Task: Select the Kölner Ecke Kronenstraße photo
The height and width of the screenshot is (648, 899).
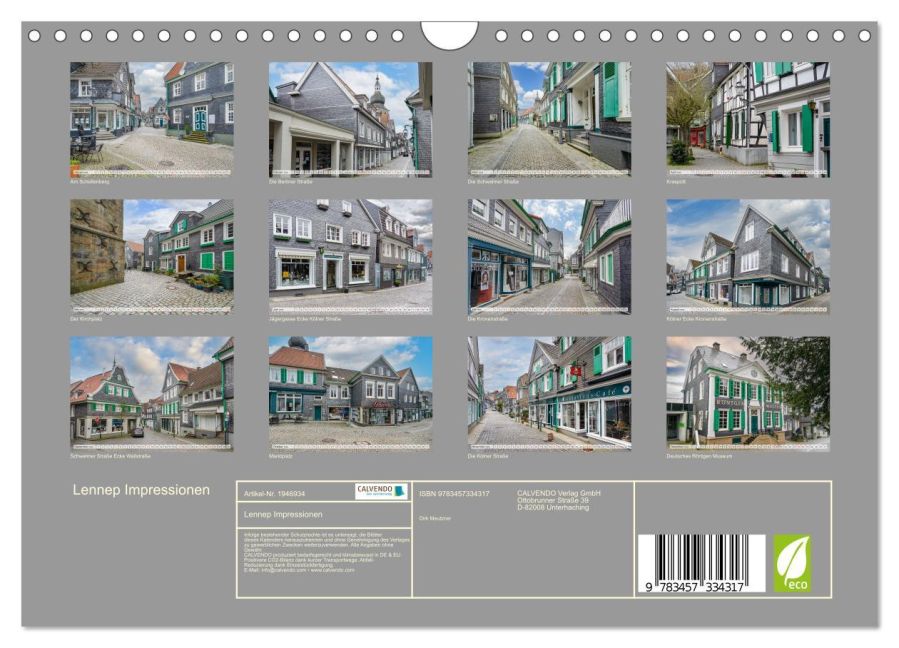Action: [x=748, y=257]
